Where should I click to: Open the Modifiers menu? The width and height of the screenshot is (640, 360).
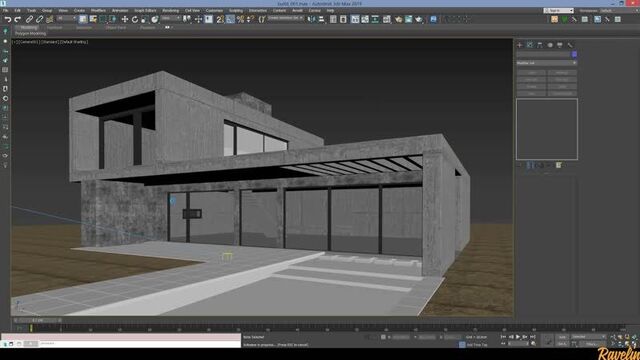tap(98, 11)
